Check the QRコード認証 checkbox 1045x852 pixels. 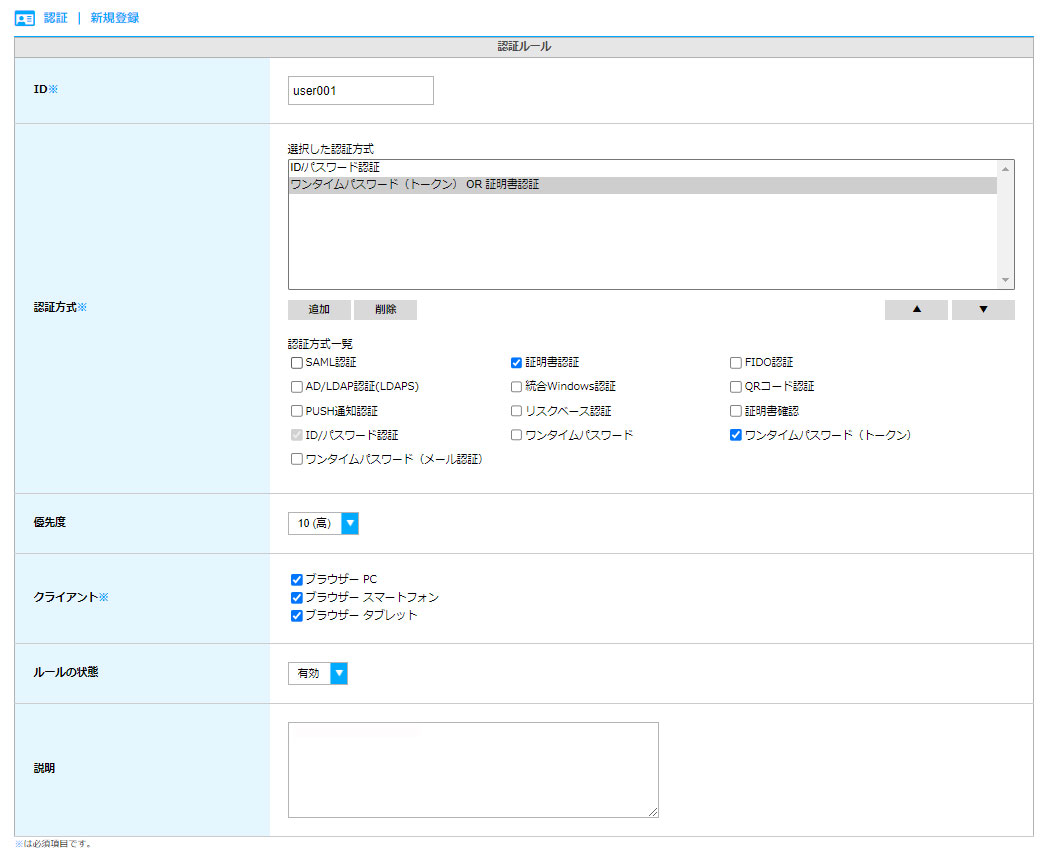736,387
